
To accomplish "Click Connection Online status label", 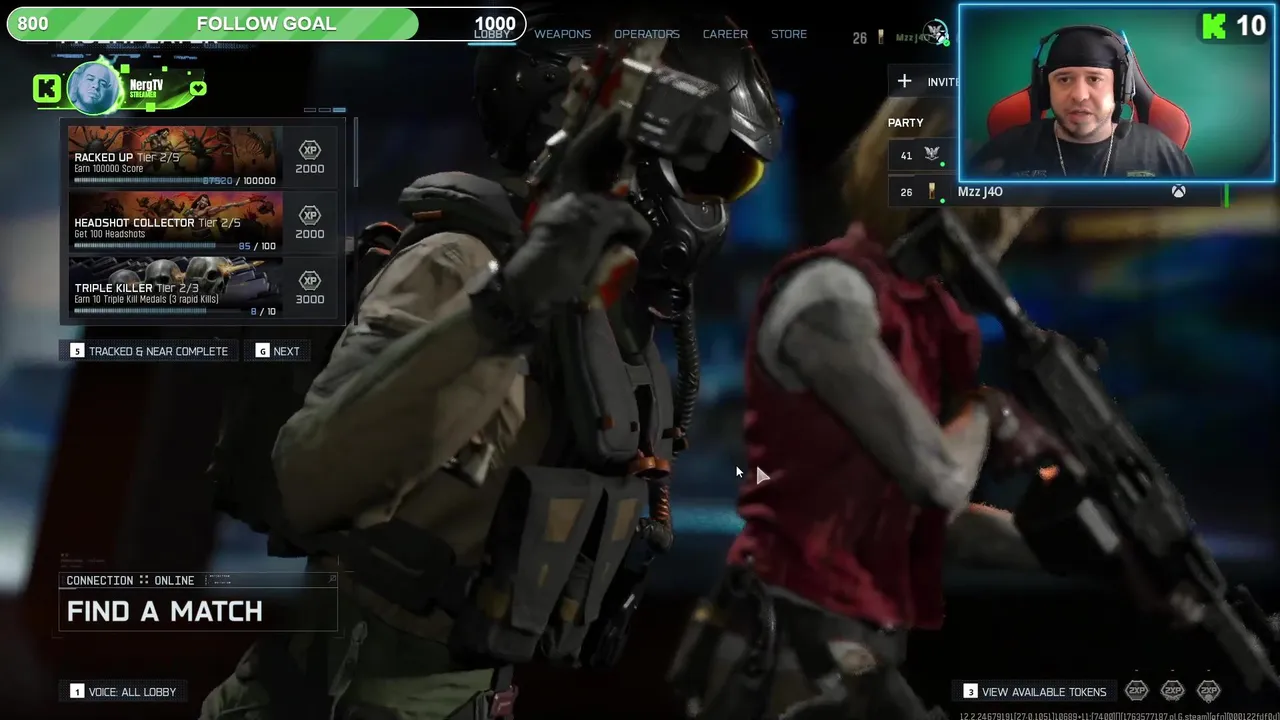I will (x=130, y=581).
